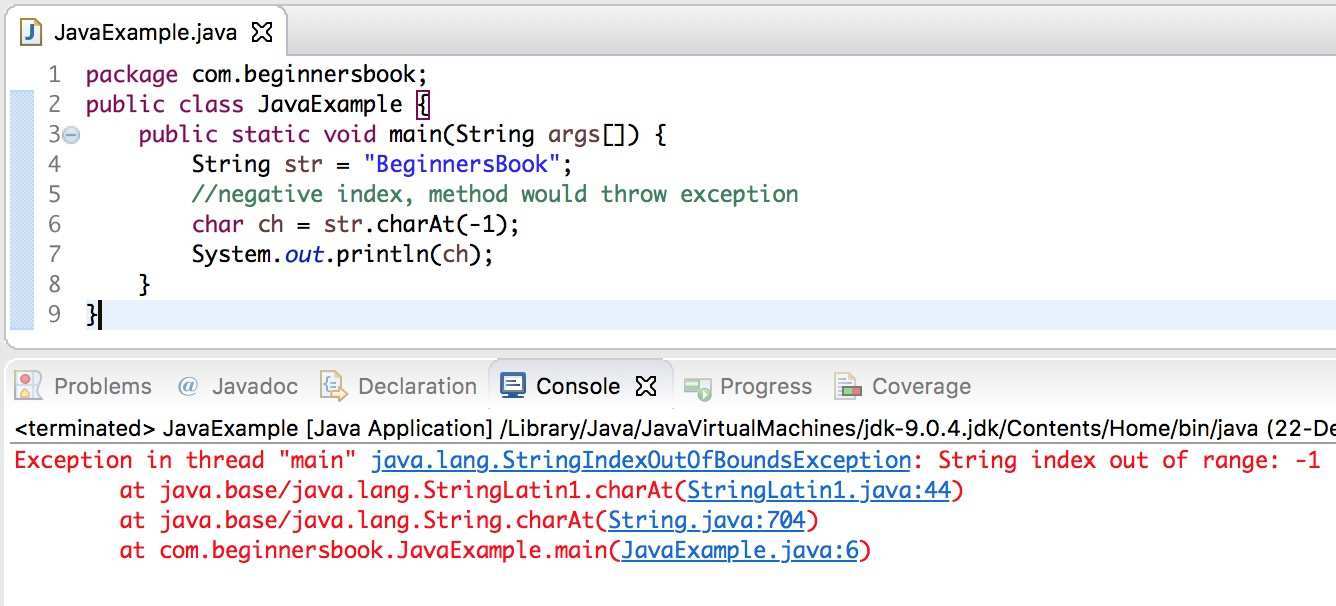Image resolution: width=1336 pixels, height=606 pixels.
Task: Follow the StringLatin1.java:44 stack trace link
Action: pos(818,491)
